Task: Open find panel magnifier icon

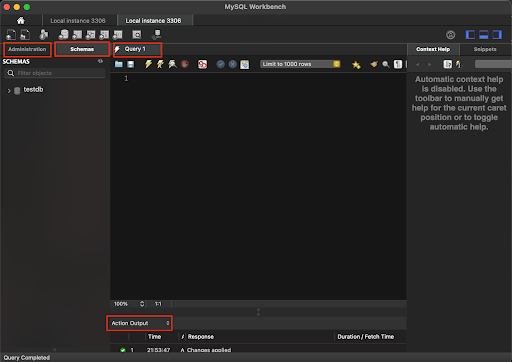Action: (386, 64)
